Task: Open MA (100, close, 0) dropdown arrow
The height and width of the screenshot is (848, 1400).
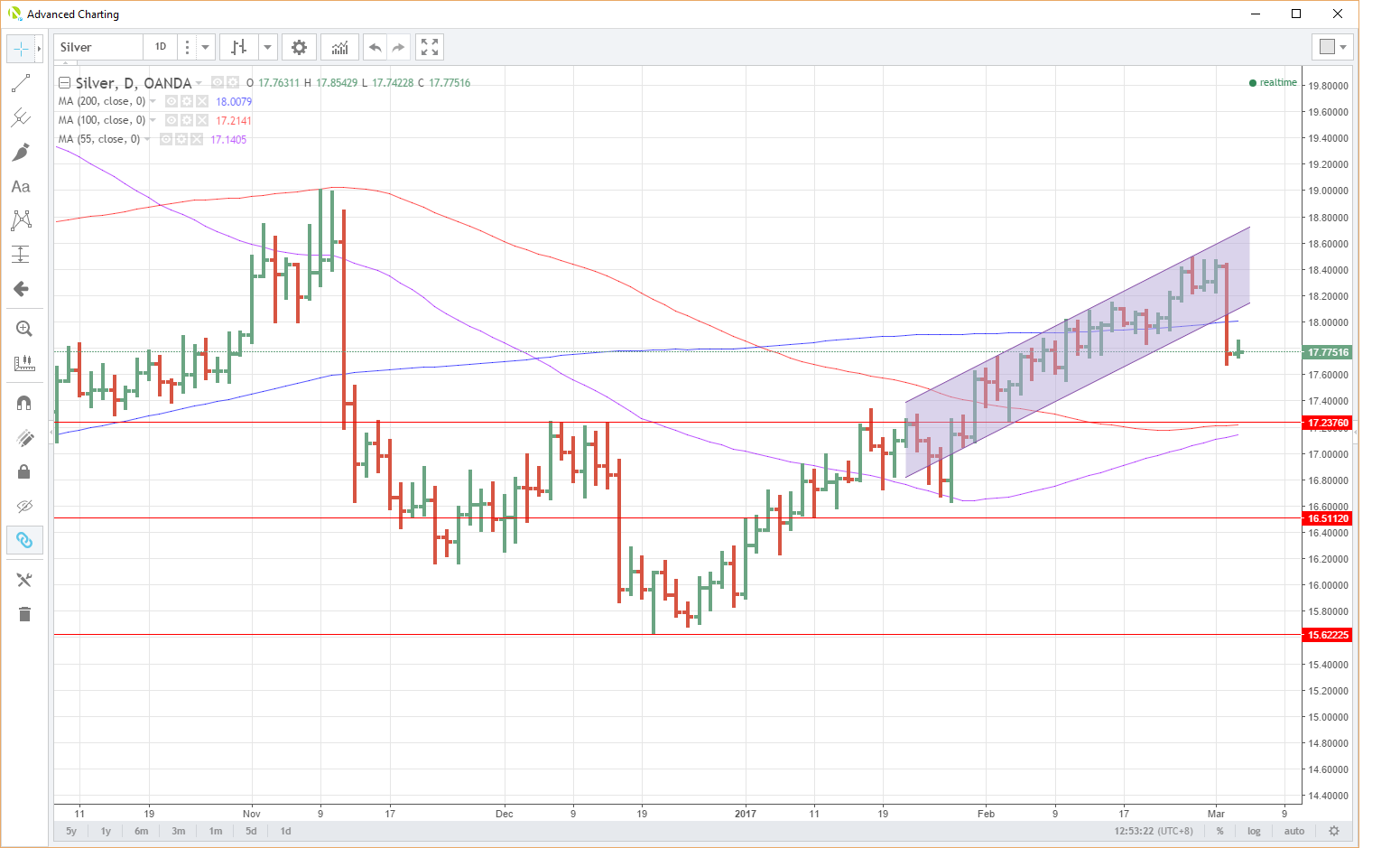Action: 153,121
